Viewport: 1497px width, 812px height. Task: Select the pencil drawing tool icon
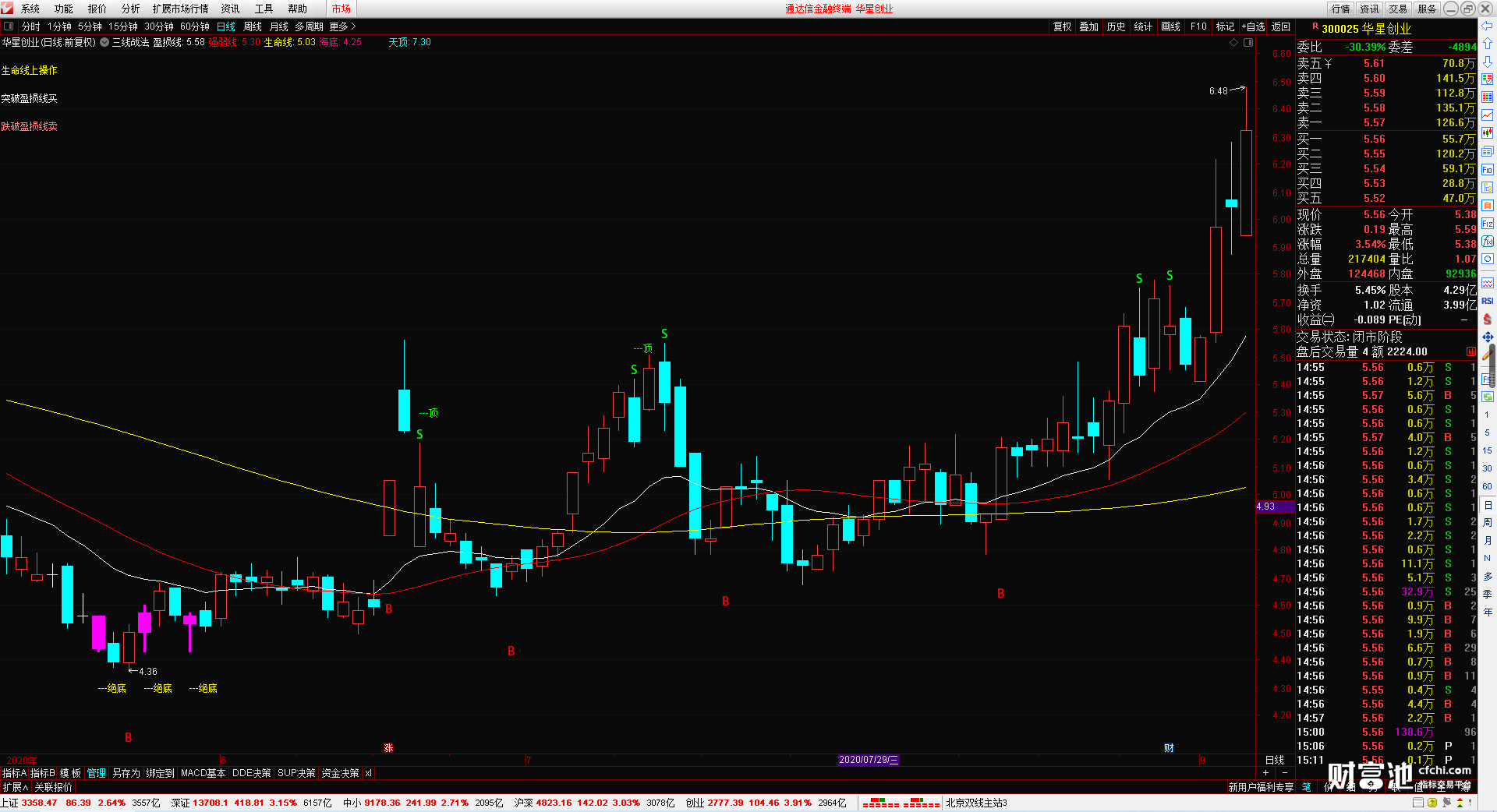pyautogui.click(x=1488, y=355)
